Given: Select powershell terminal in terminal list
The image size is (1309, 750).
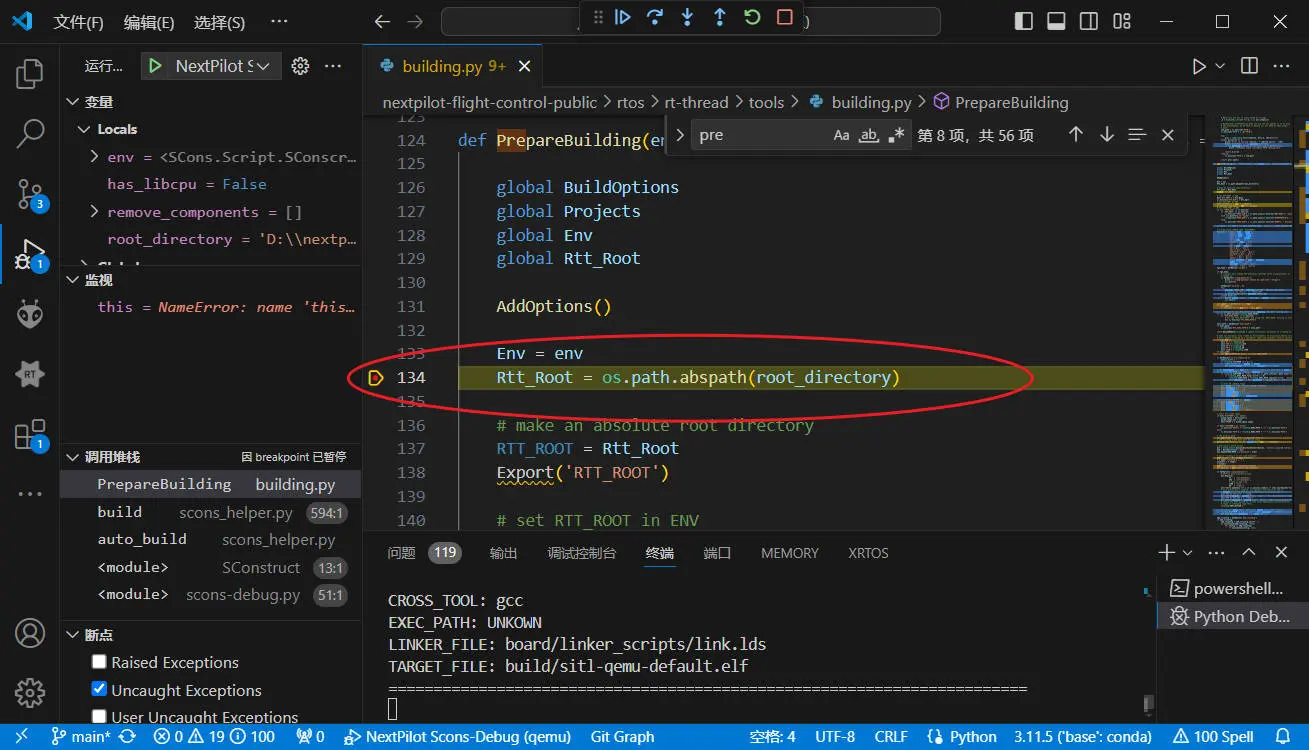Looking at the screenshot, I should tap(1232, 588).
